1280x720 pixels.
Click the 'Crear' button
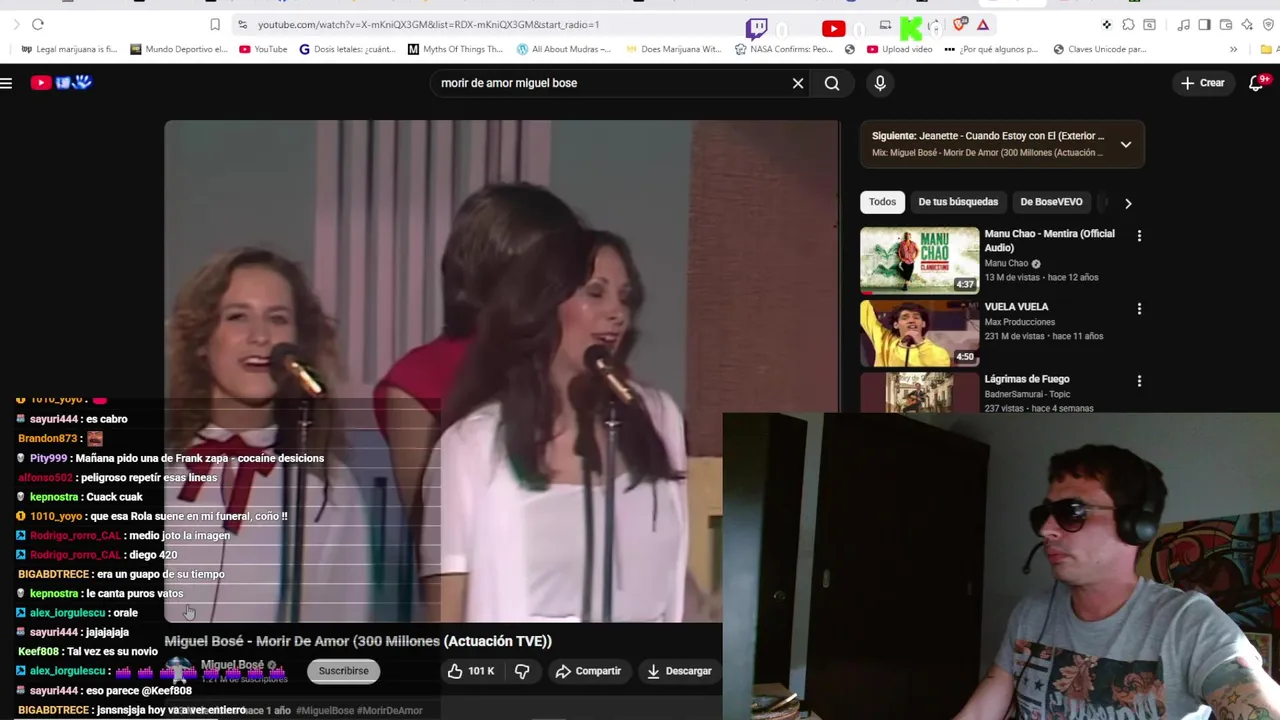1202,83
